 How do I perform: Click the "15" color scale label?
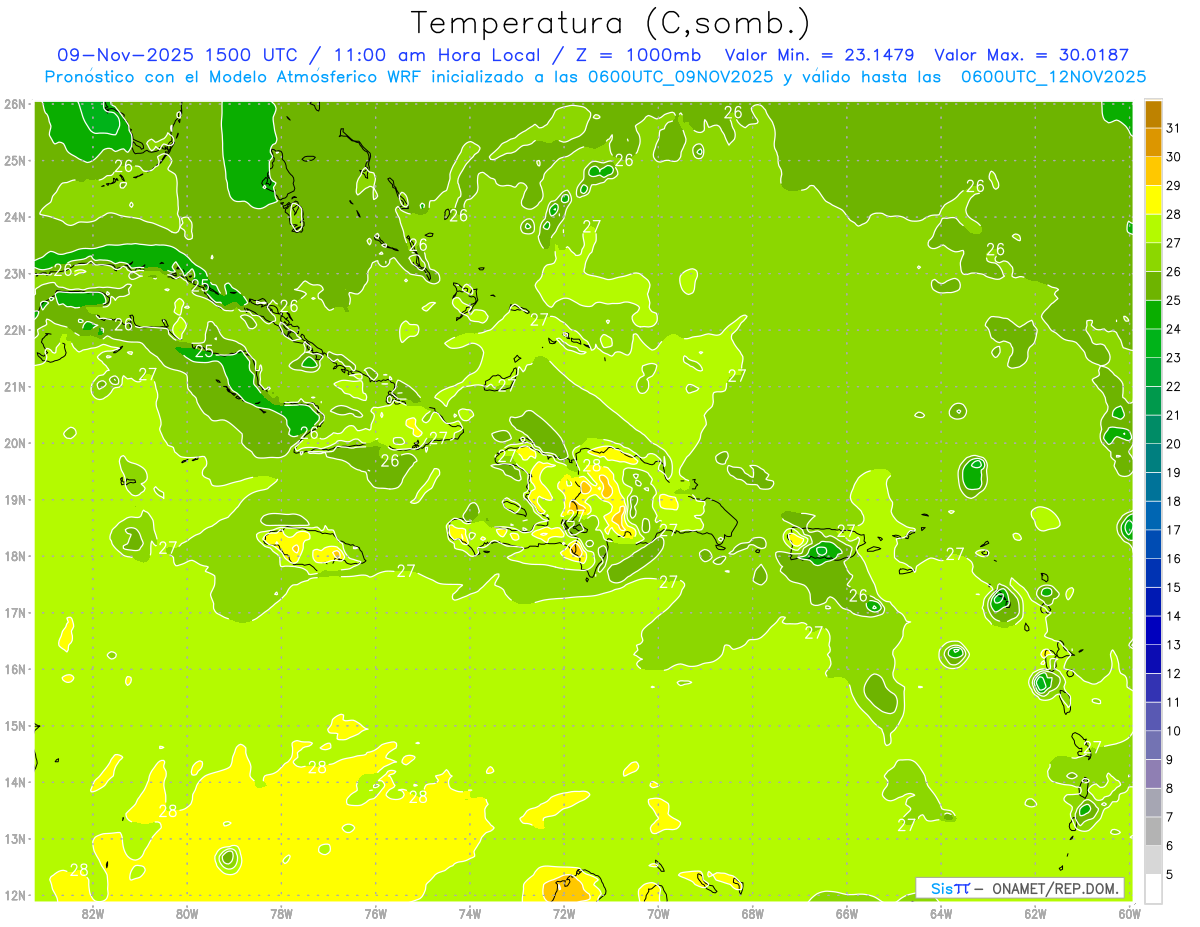(1174, 588)
